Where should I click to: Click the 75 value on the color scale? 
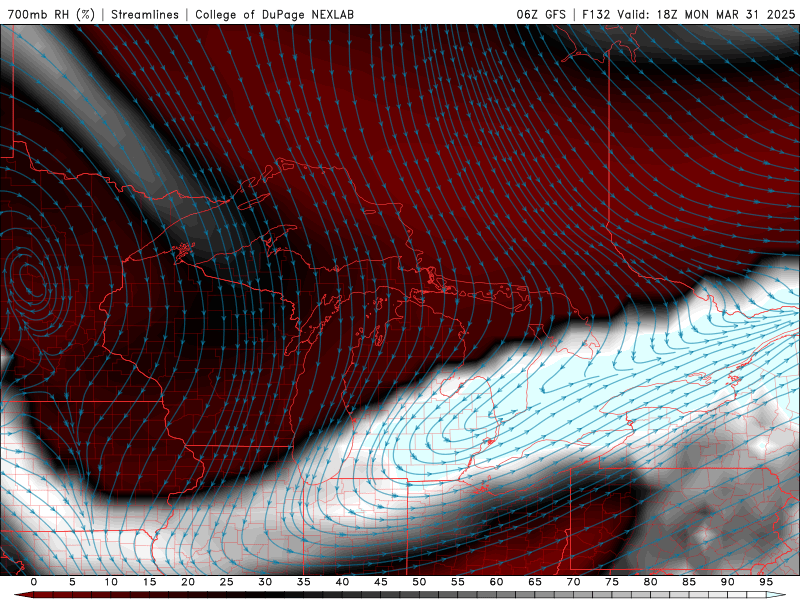click(x=612, y=582)
